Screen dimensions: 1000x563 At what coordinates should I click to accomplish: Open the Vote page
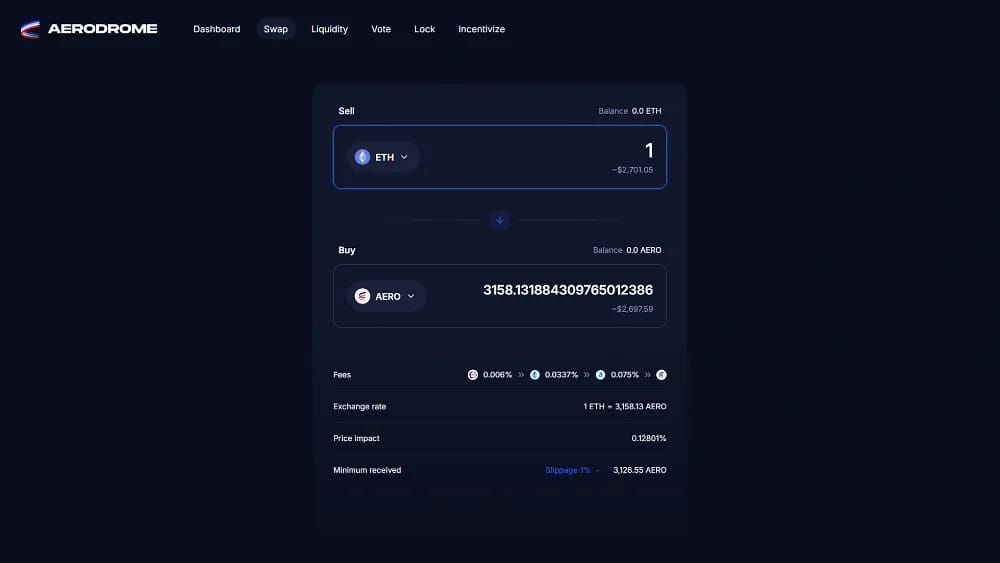coord(381,29)
